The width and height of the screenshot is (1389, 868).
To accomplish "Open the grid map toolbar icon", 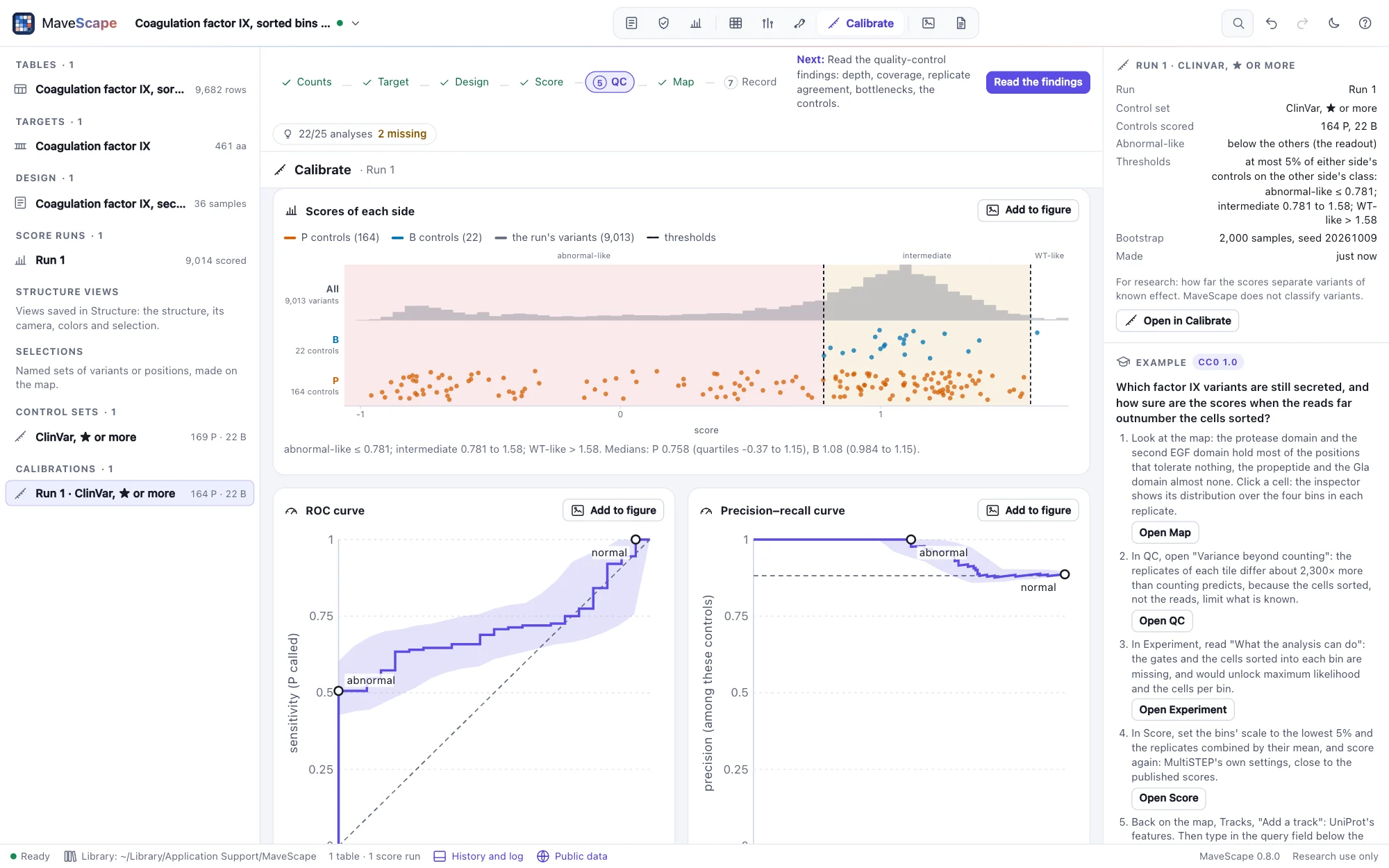I will click(x=735, y=23).
